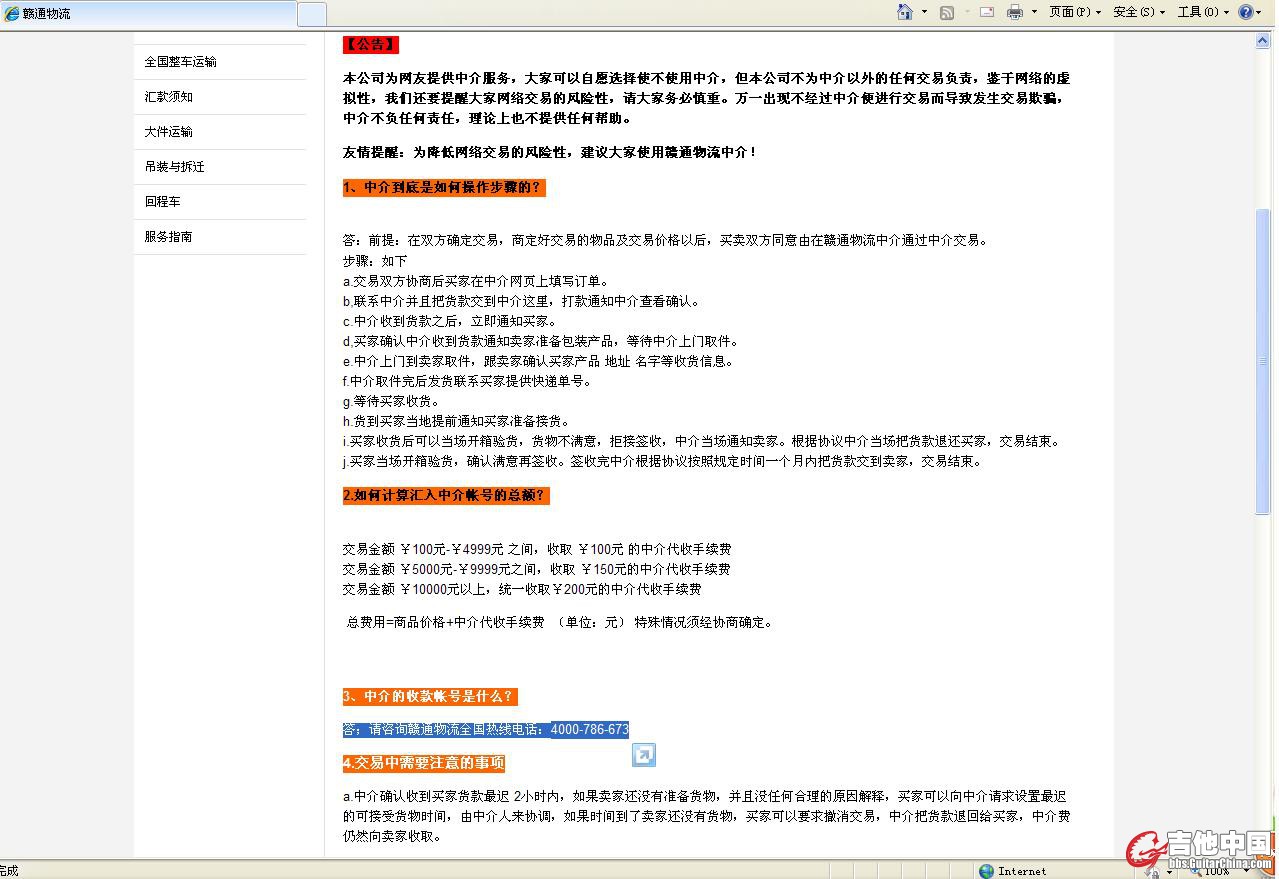Image resolution: width=1279 pixels, height=879 pixels.
Task: Open 汇款须知 sidebar link
Action: [168, 97]
